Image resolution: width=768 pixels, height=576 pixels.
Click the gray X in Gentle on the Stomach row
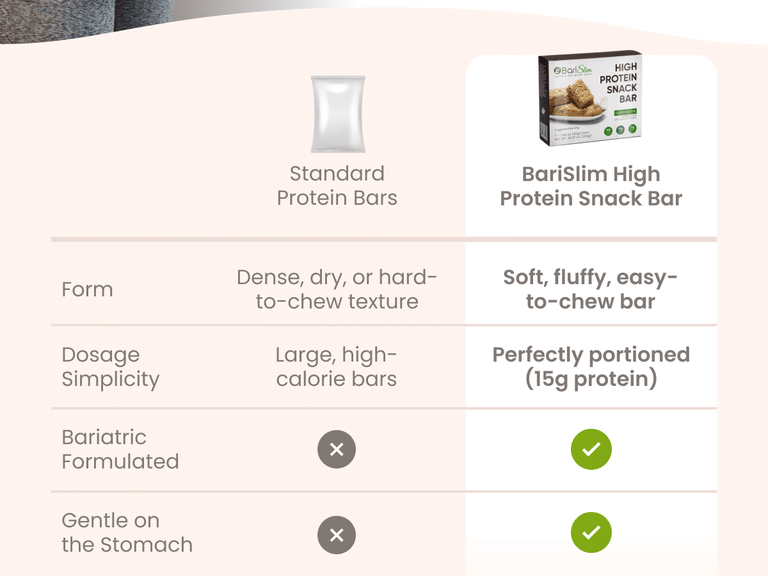pos(337,535)
